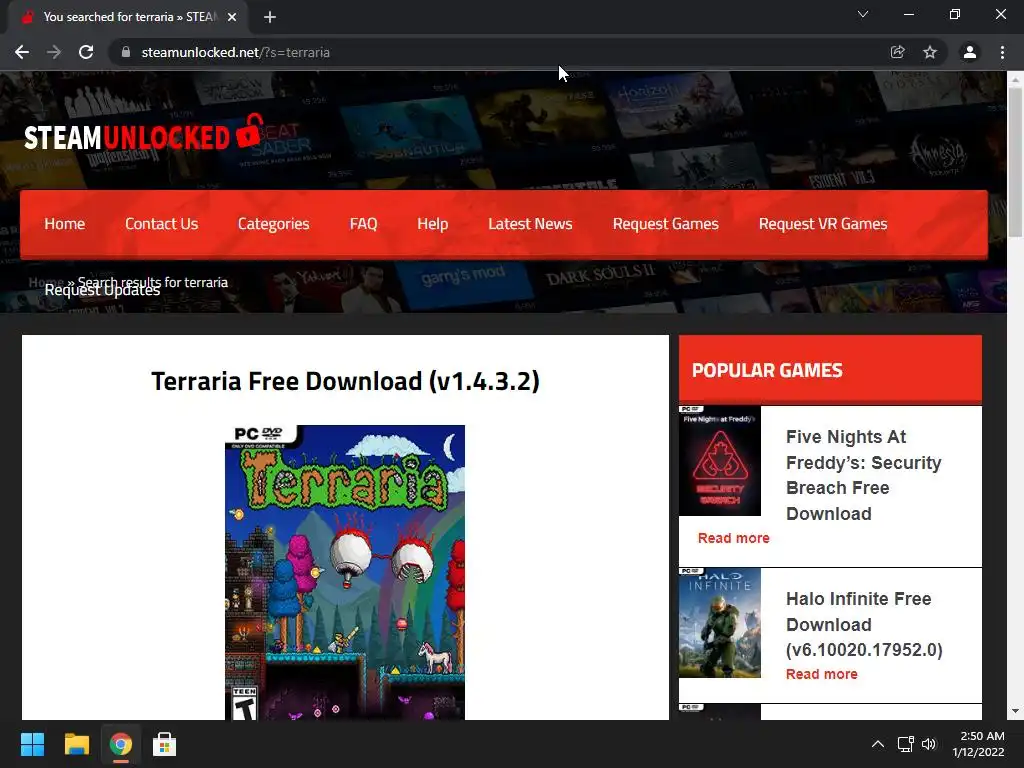Open File Explorer from the taskbar
This screenshot has width=1024, height=768.
pyautogui.click(x=76, y=744)
